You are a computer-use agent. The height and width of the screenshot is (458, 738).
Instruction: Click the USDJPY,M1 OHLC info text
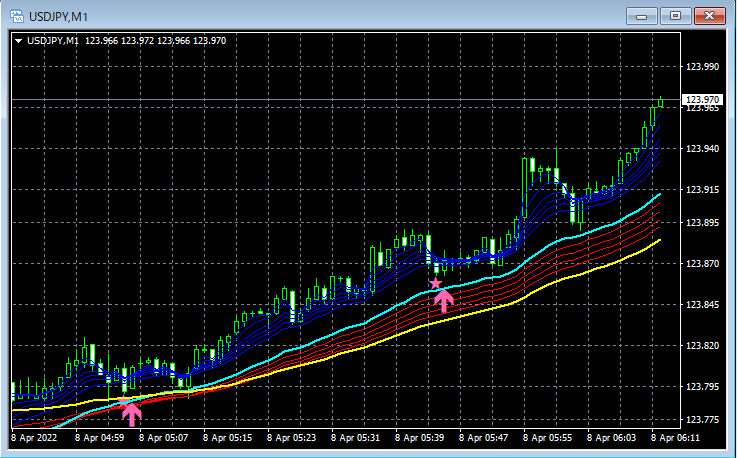pos(127,41)
